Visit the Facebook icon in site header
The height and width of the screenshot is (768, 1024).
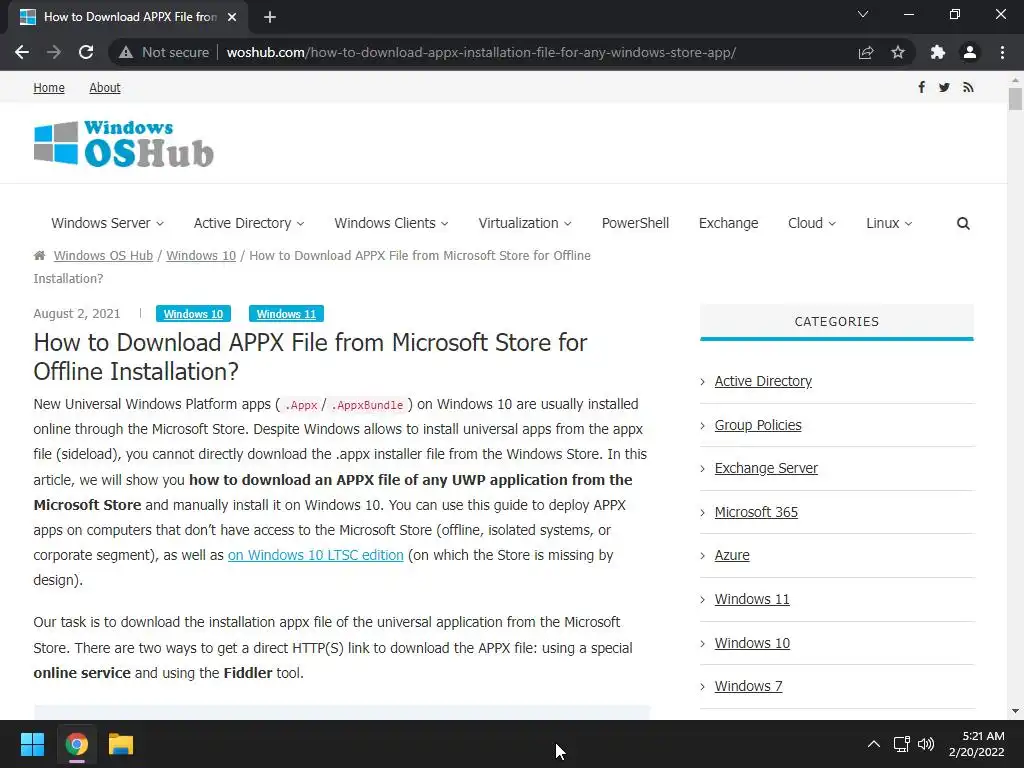[x=921, y=87]
